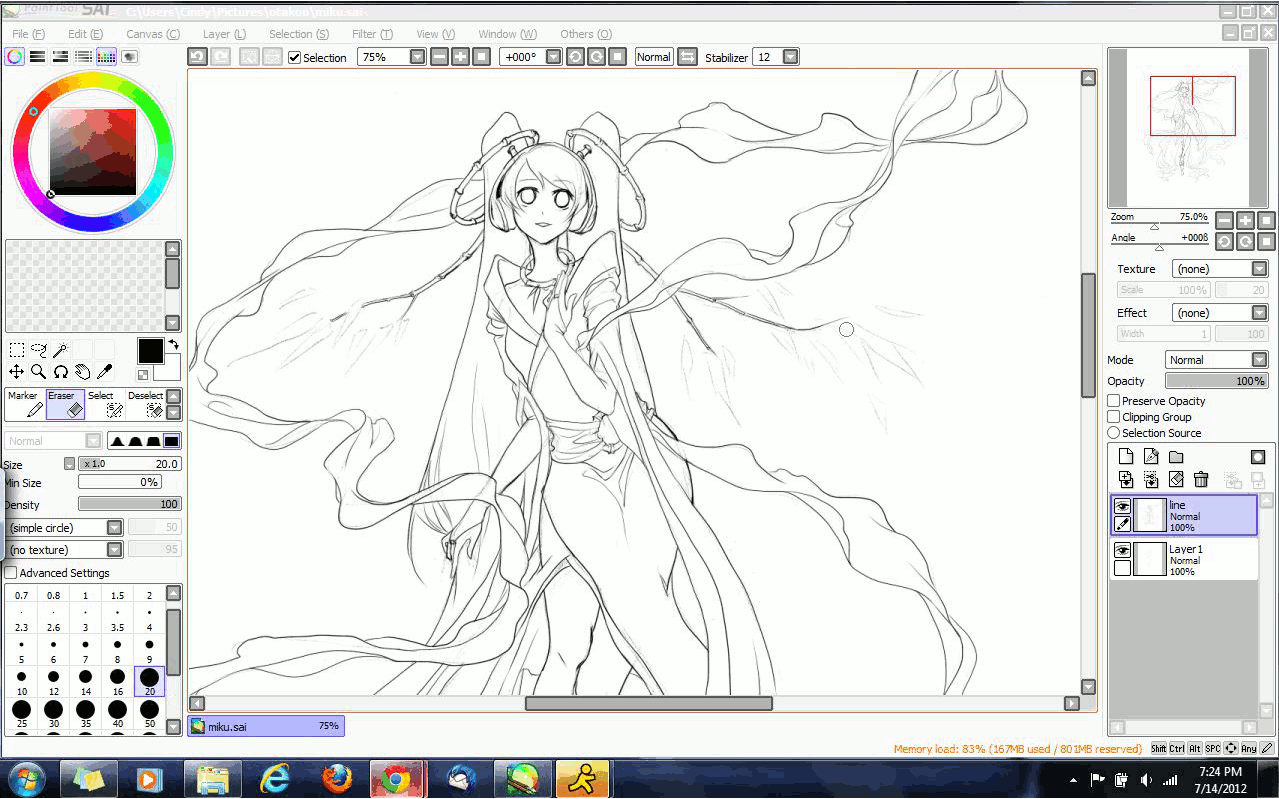Create a new layer folder

coord(1176,457)
